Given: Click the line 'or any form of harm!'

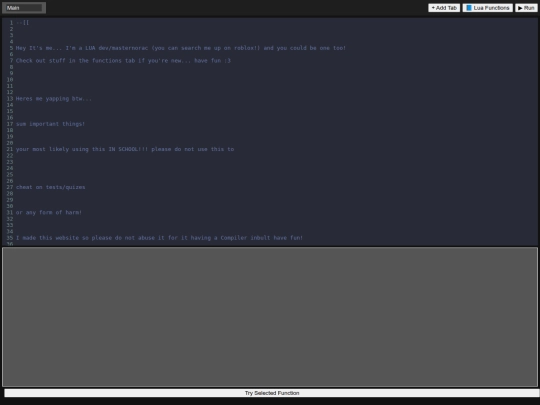Looking at the screenshot, I should click(x=49, y=212).
